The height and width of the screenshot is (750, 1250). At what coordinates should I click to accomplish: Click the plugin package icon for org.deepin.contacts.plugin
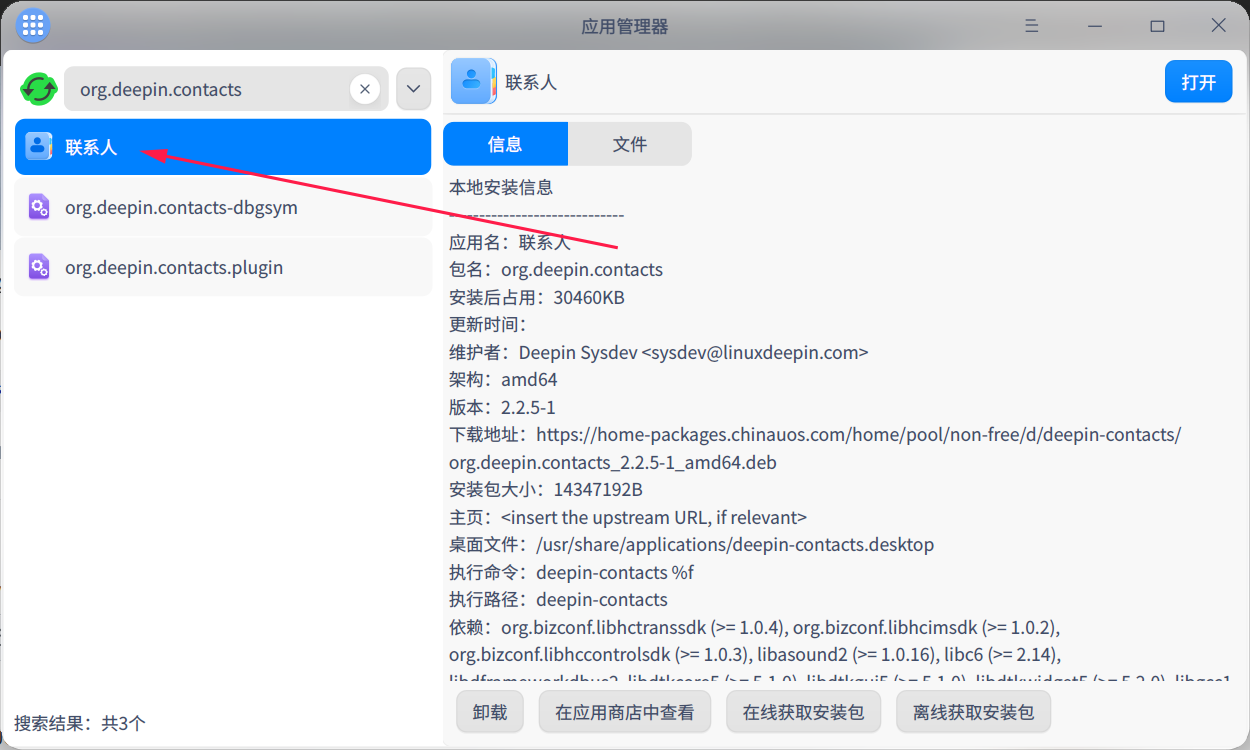(38, 267)
